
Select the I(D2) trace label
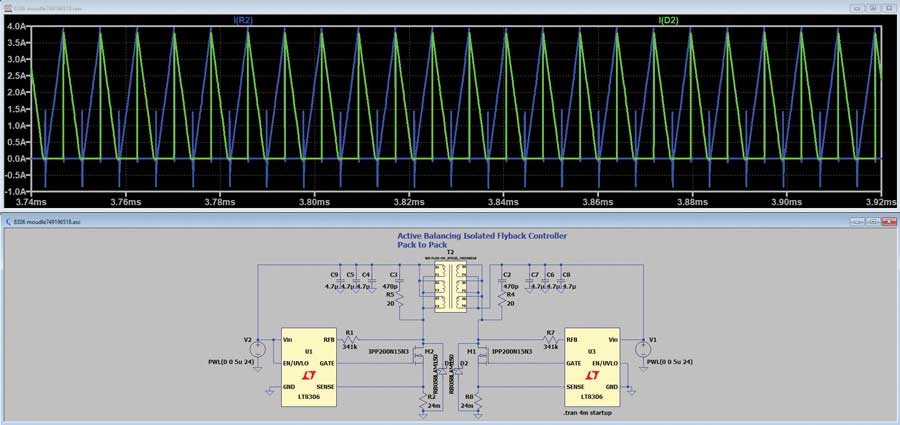coord(668,18)
